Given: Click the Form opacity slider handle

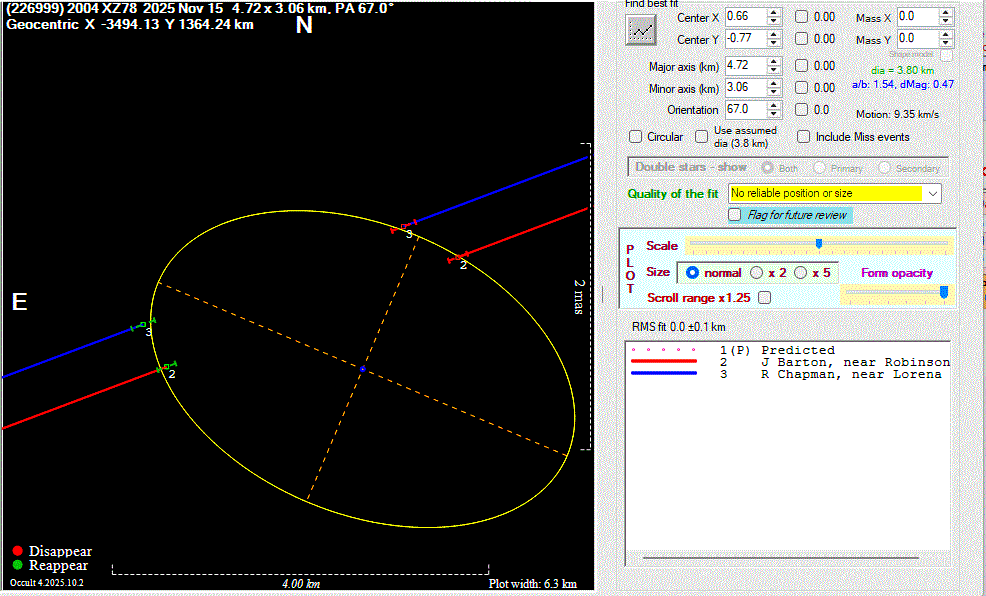Looking at the screenshot, I should pyautogui.click(x=943, y=292).
